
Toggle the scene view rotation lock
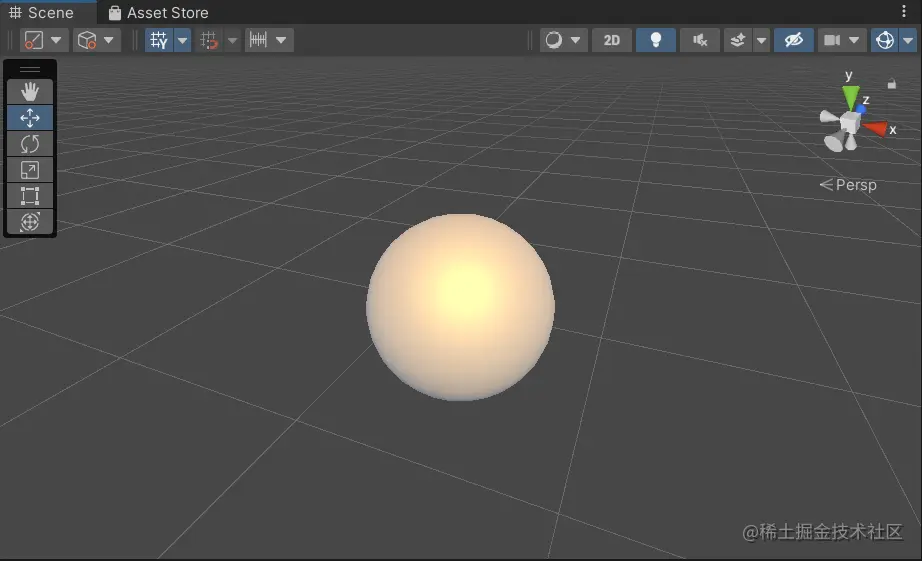[891, 84]
